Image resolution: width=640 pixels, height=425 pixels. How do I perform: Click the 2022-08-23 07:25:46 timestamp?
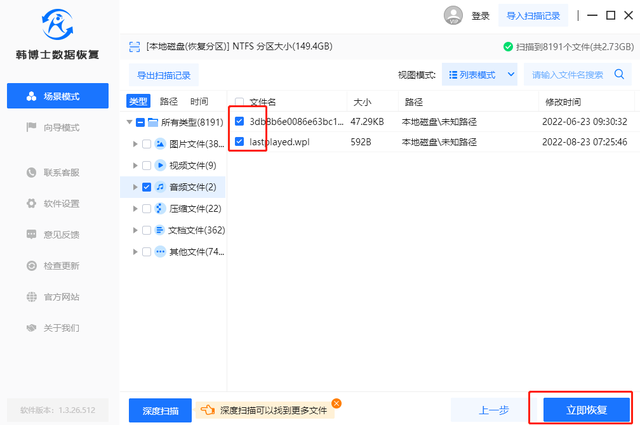pyautogui.click(x=584, y=142)
